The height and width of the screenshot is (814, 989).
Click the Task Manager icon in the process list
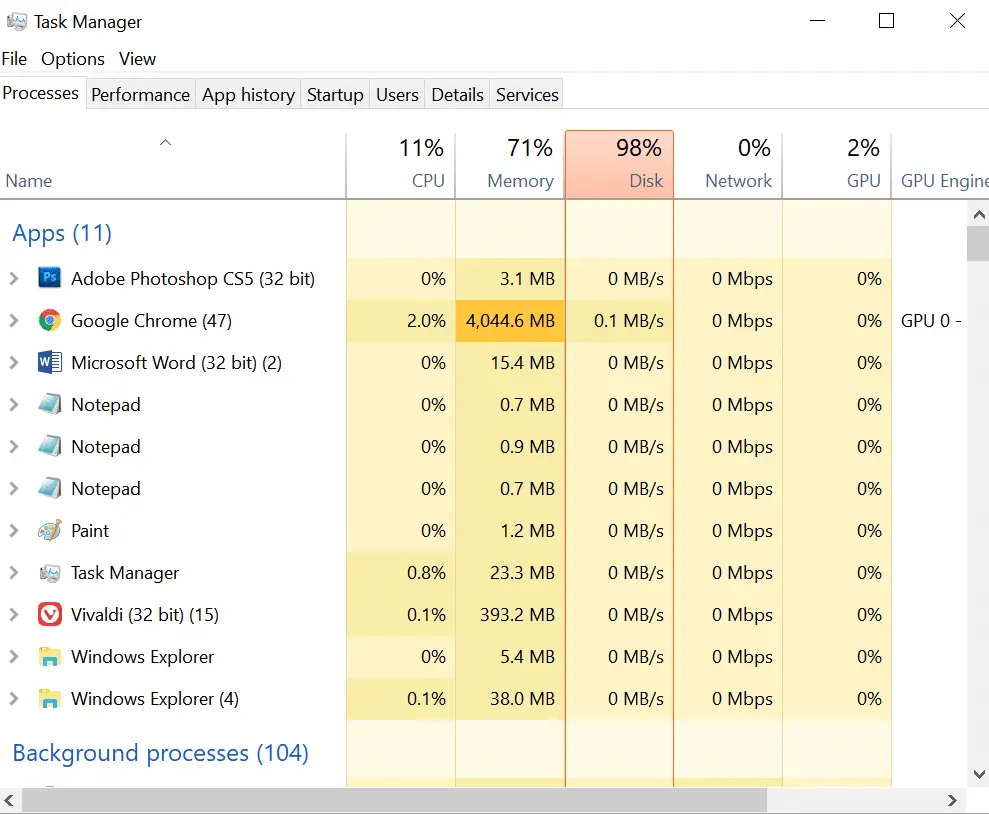(x=50, y=573)
